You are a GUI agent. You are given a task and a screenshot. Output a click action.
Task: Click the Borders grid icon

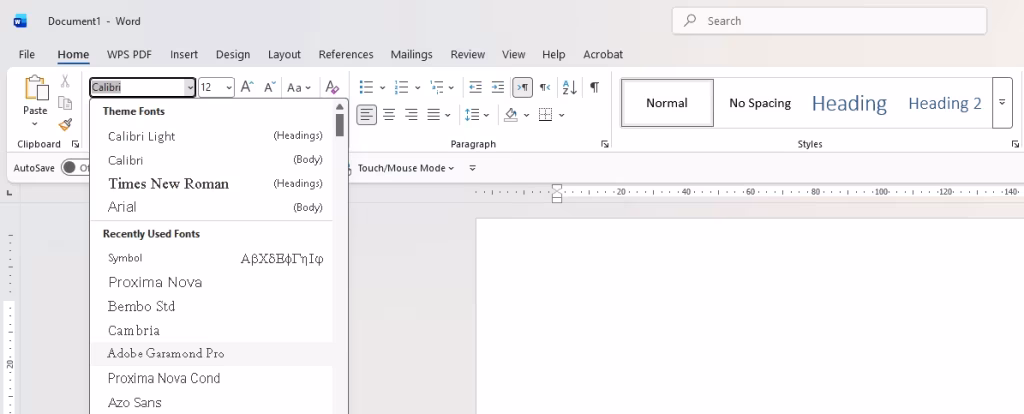click(545, 116)
